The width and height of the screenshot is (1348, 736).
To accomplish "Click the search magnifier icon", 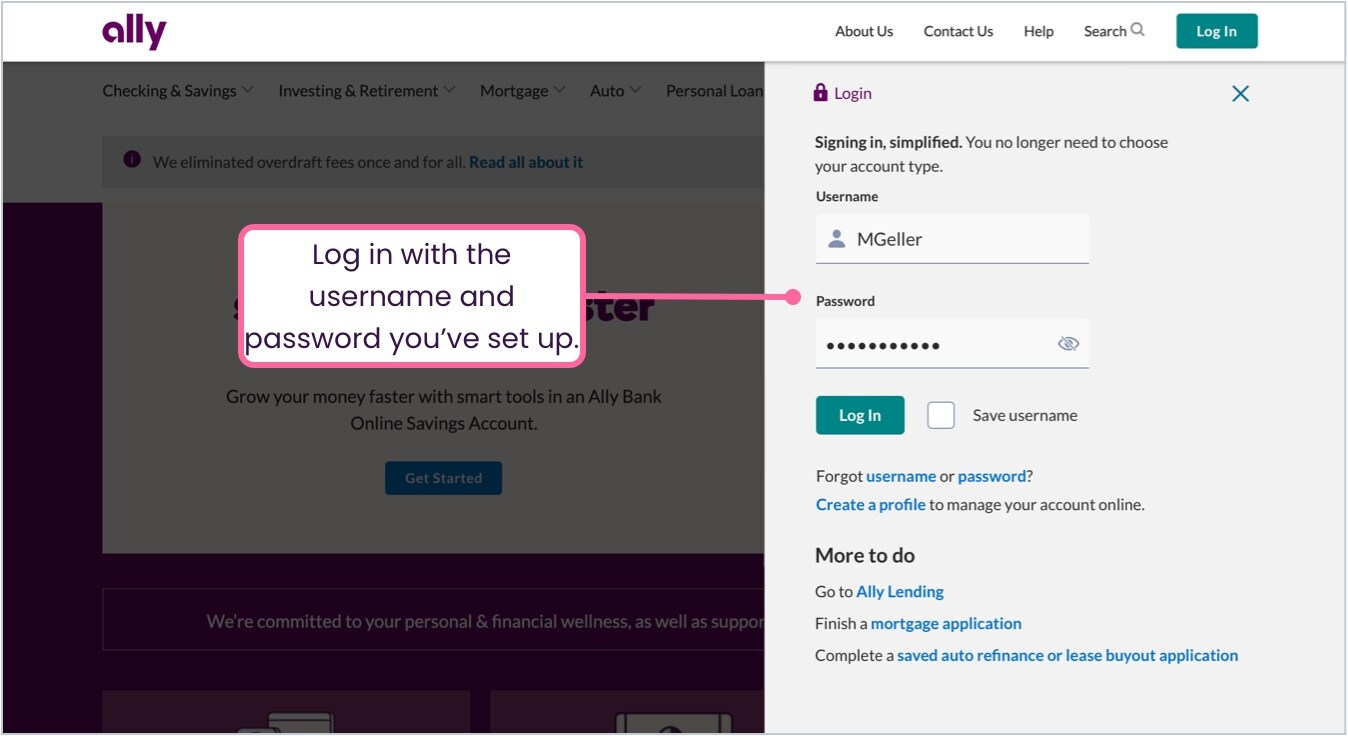I will pos(1137,30).
